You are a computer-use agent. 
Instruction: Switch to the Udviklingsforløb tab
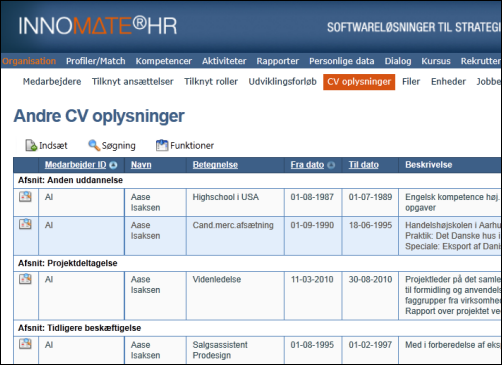click(x=283, y=82)
